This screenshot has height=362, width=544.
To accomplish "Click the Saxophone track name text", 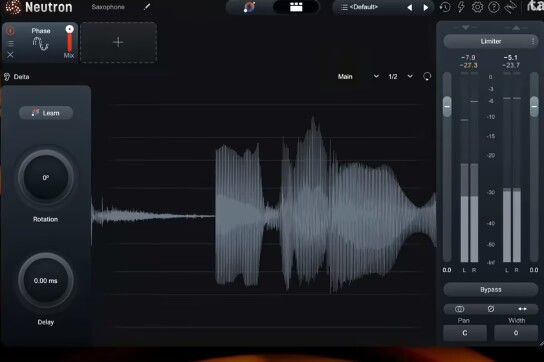I will click(108, 7).
